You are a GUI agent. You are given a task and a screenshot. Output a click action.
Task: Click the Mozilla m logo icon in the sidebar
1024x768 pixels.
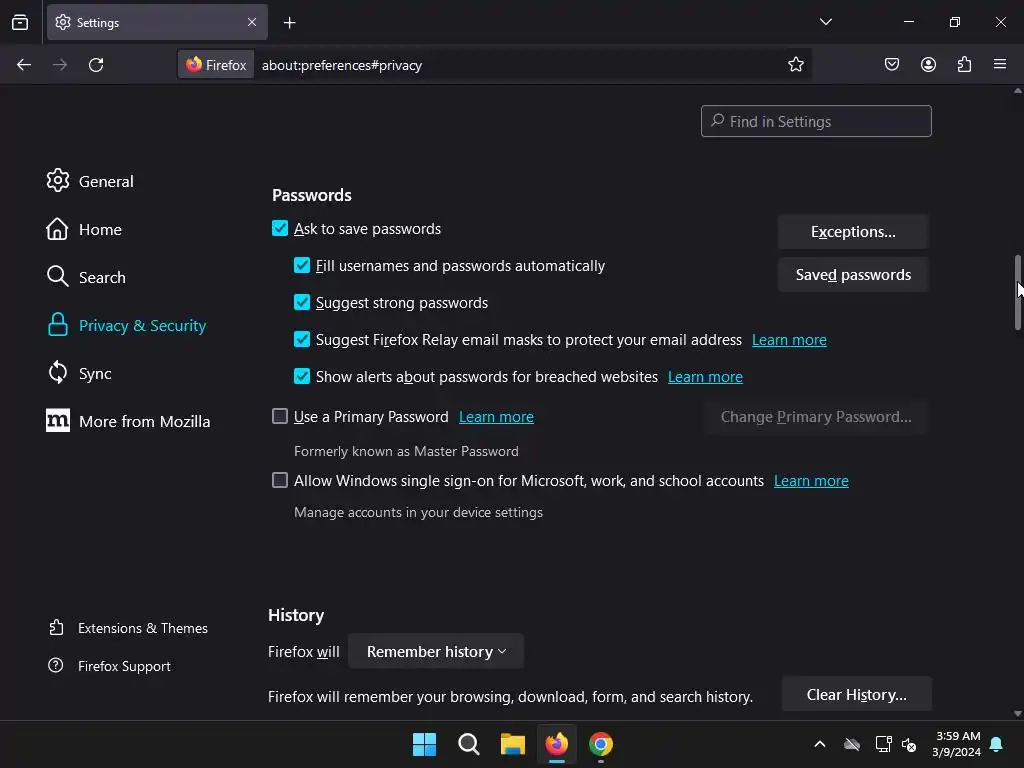[57, 421]
